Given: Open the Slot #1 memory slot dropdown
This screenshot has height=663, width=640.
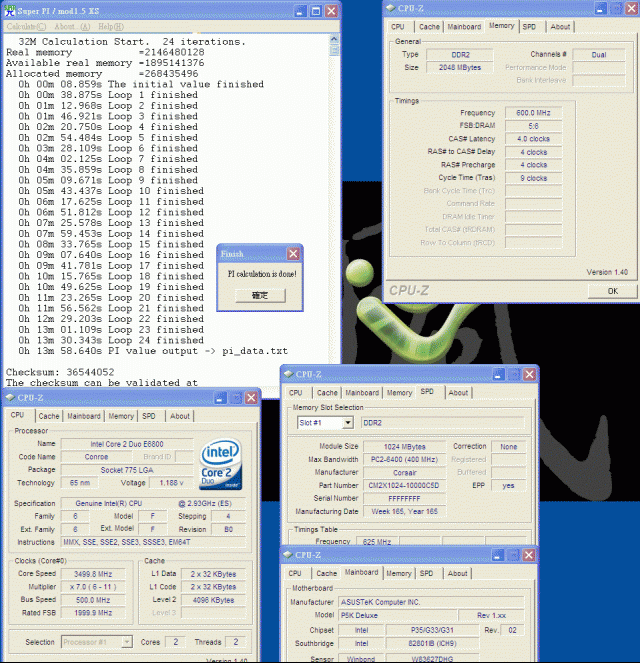Looking at the screenshot, I should (347, 422).
